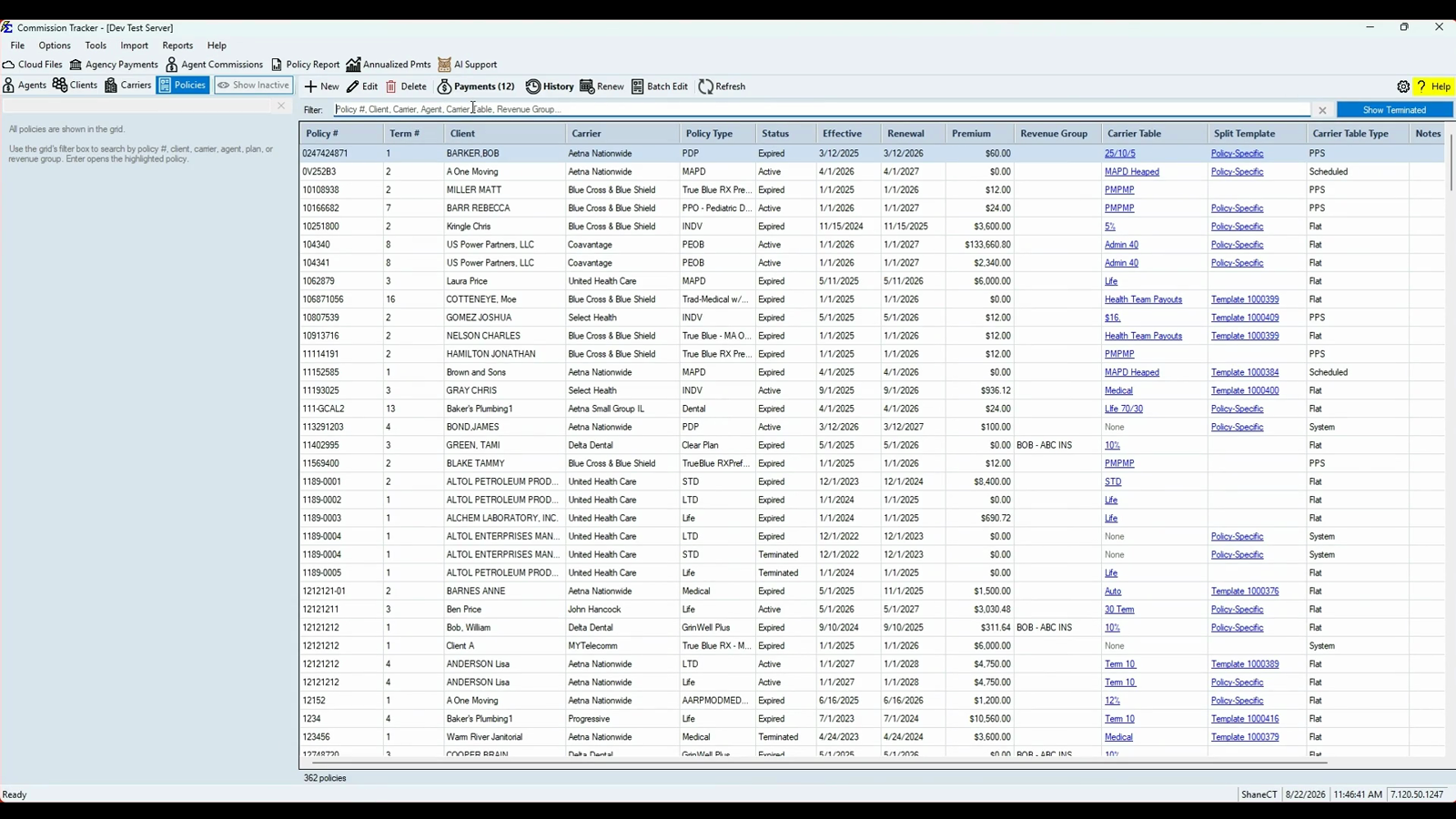Open the 25/10/5 carrier table link
The width and height of the screenshot is (1456, 819).
coord(1119,154)
